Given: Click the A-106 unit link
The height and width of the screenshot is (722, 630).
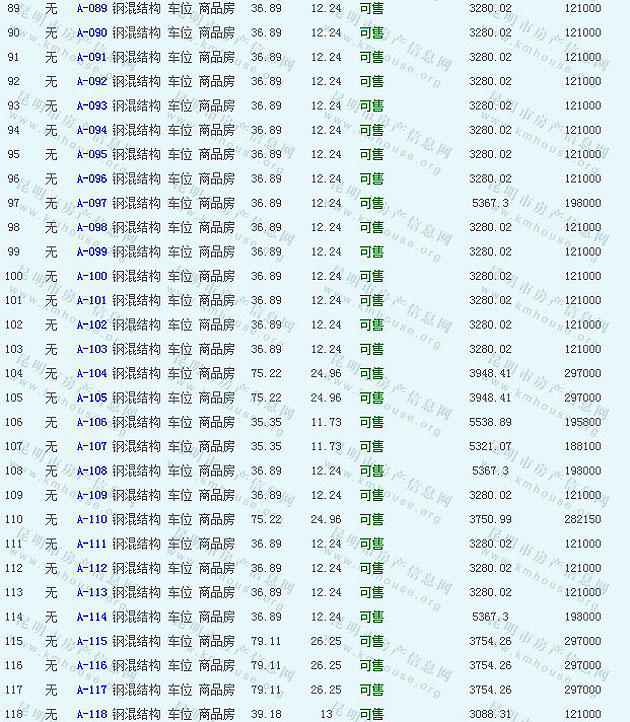Looking at the screenshot, I should coord(91,422).
